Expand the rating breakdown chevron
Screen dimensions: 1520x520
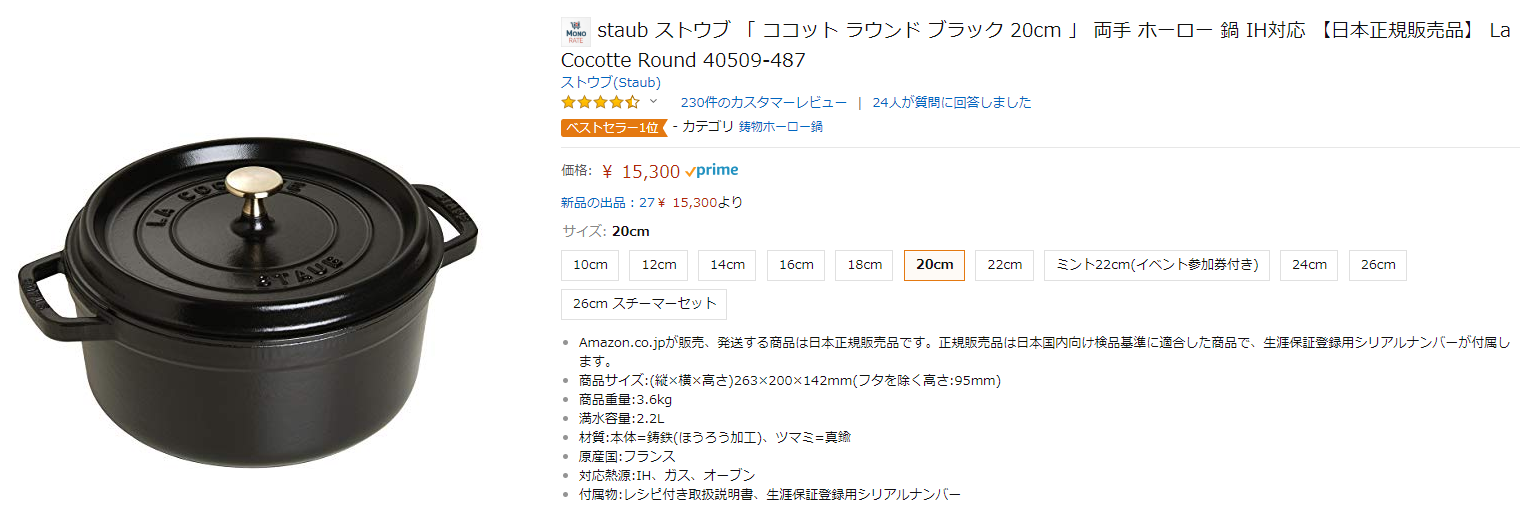click(x=654, y=102)
